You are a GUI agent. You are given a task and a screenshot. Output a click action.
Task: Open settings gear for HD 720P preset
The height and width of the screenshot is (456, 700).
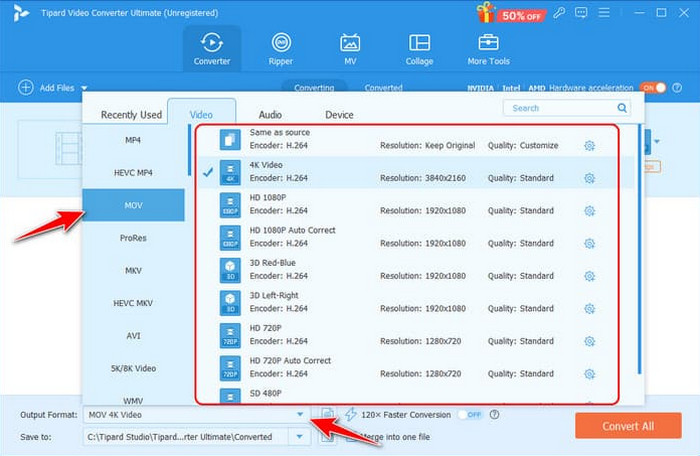[590, 341]
